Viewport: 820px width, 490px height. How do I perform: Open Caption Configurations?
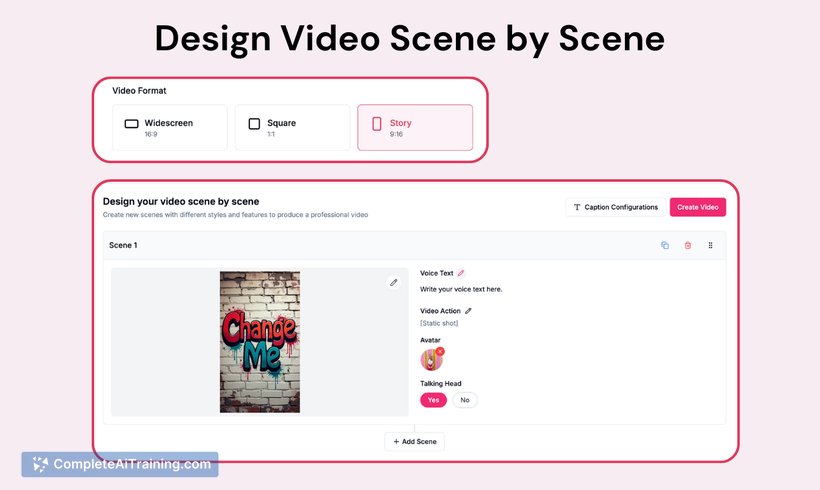tap(616, 207)
